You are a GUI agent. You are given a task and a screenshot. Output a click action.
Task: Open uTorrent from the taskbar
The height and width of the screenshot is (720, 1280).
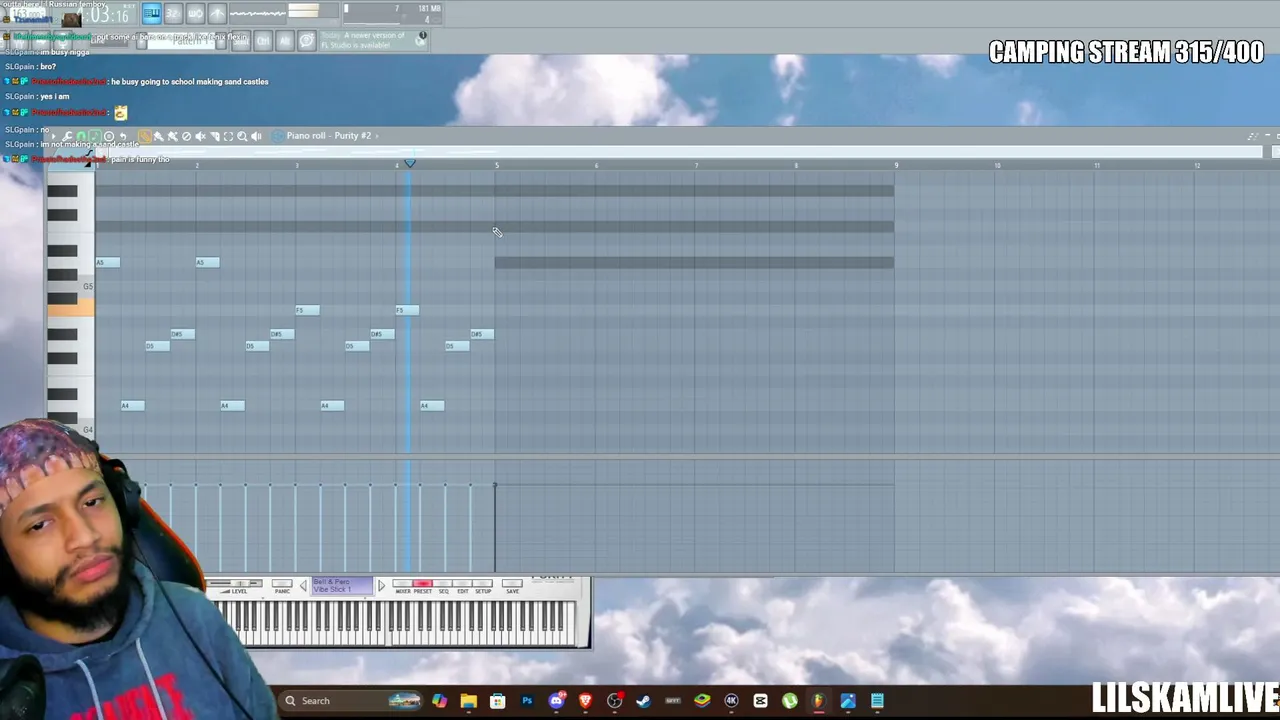pyautogui.click(x=790, y=701)
